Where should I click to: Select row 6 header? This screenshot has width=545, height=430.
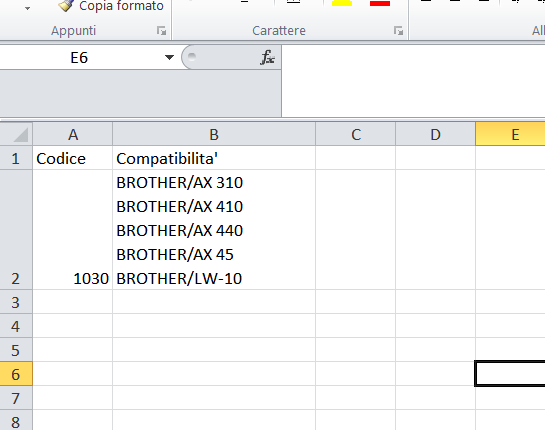click(x=16, y=374)
